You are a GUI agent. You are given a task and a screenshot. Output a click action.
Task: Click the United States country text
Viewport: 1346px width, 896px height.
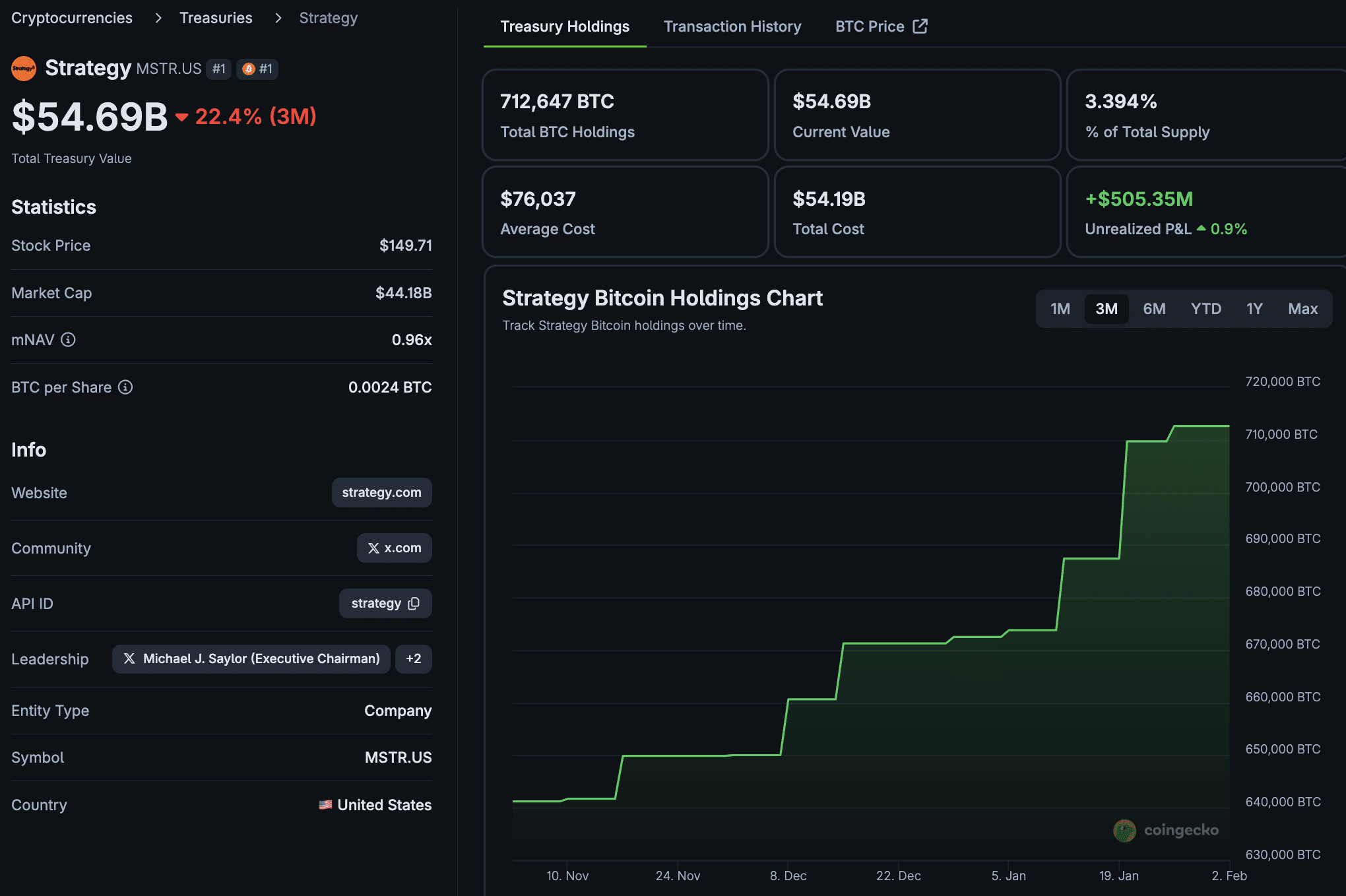coord(385,805)
